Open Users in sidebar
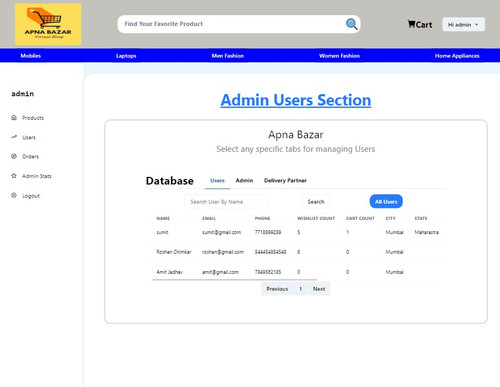500x387 pixels. (x=29, y=137)
